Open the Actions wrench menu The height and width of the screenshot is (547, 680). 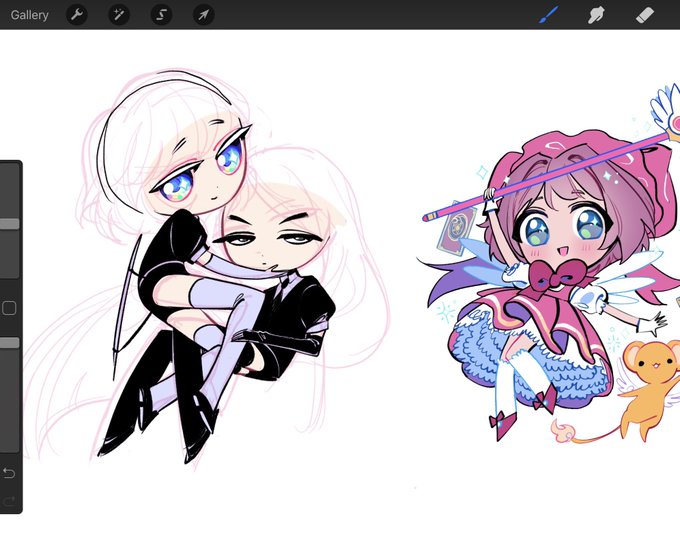coord(77,15)
